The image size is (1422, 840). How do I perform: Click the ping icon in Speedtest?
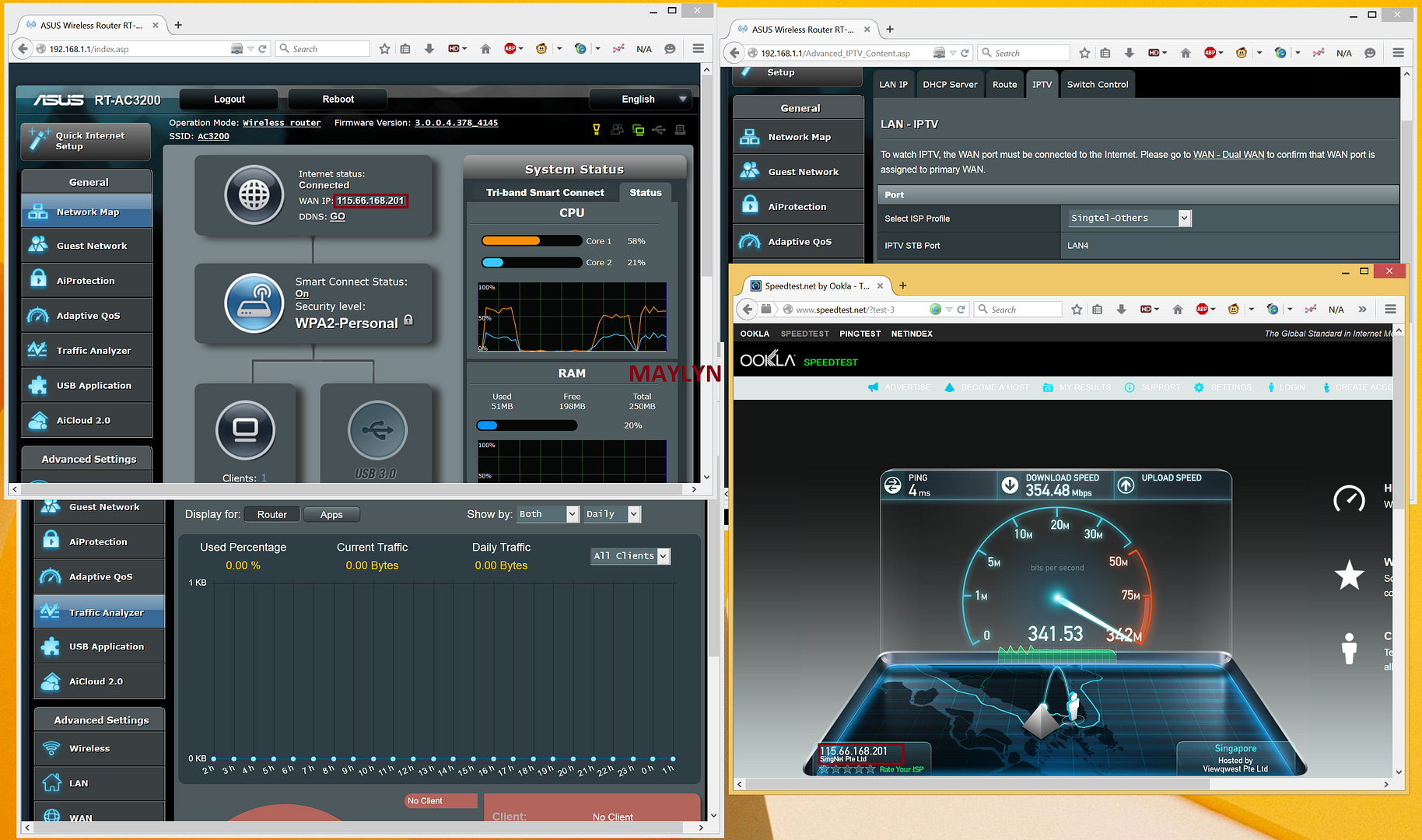coord(892,485)
